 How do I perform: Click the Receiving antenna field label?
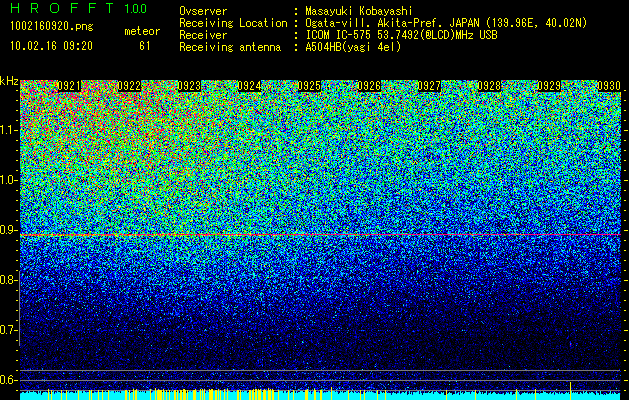coord(230,47)
